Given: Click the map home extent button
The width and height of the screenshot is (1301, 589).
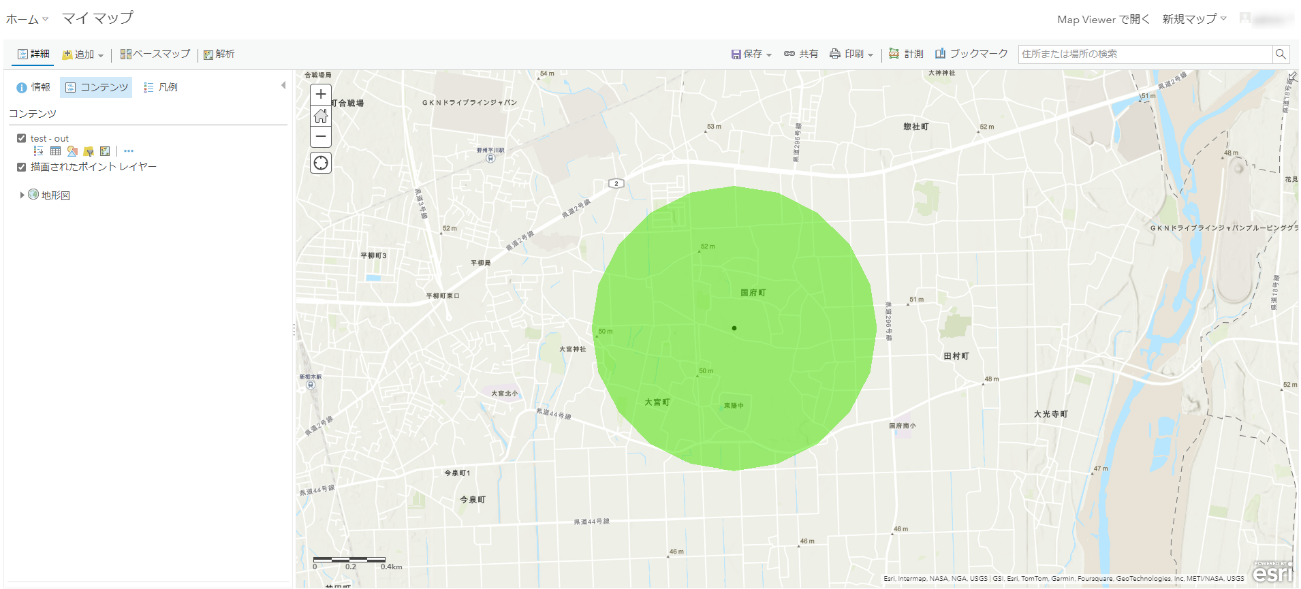Looking at the screenshot, I should (321, 116).
